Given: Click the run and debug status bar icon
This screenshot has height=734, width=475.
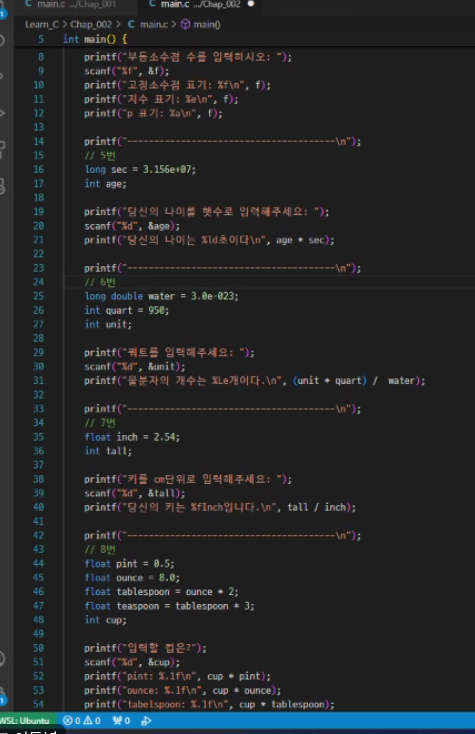Looking at the screenshot, I should [x=146, y=720].
